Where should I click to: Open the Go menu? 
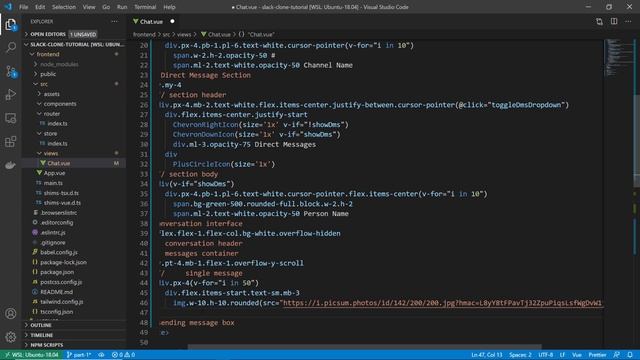(106, 7)
